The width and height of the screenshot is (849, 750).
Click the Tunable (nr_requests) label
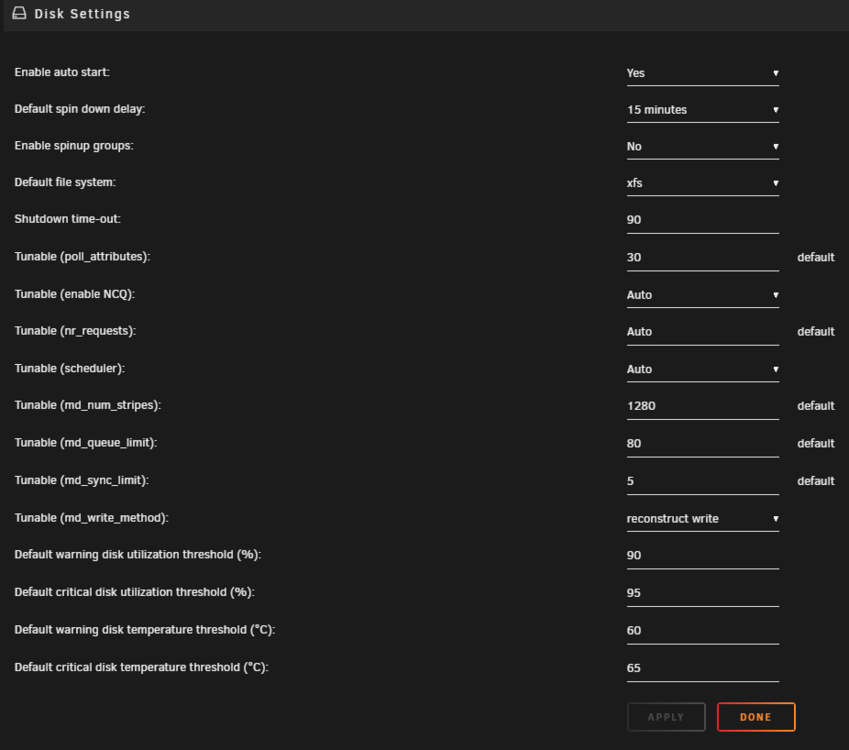[75, 331]
